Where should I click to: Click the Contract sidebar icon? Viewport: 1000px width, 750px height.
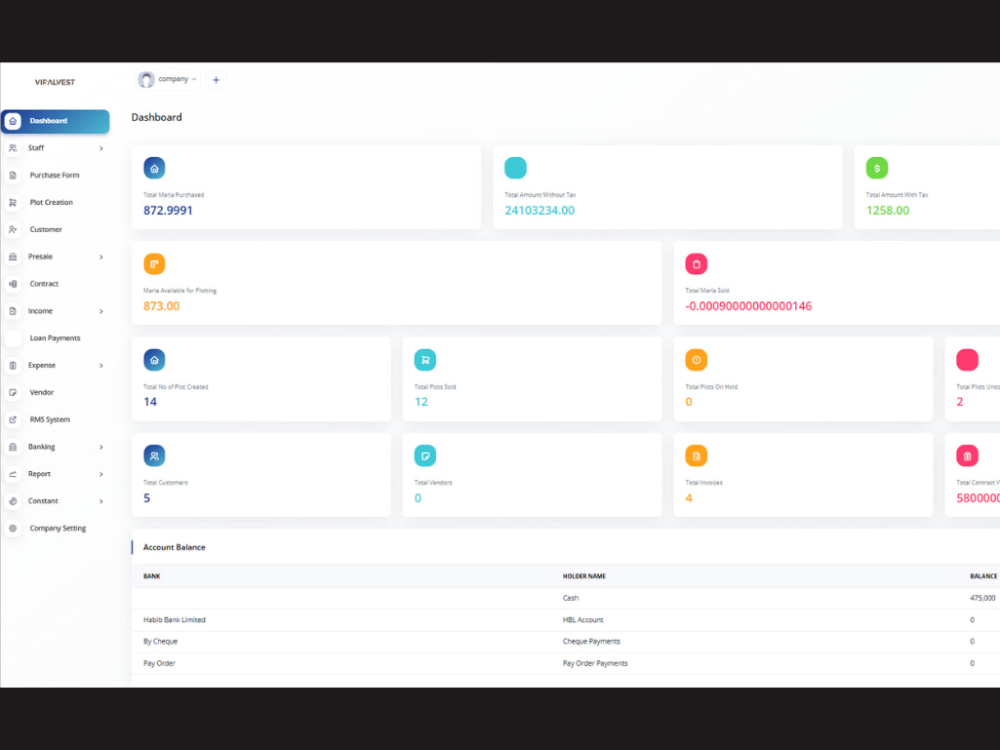pyautogui.click(x=13, y=284)
